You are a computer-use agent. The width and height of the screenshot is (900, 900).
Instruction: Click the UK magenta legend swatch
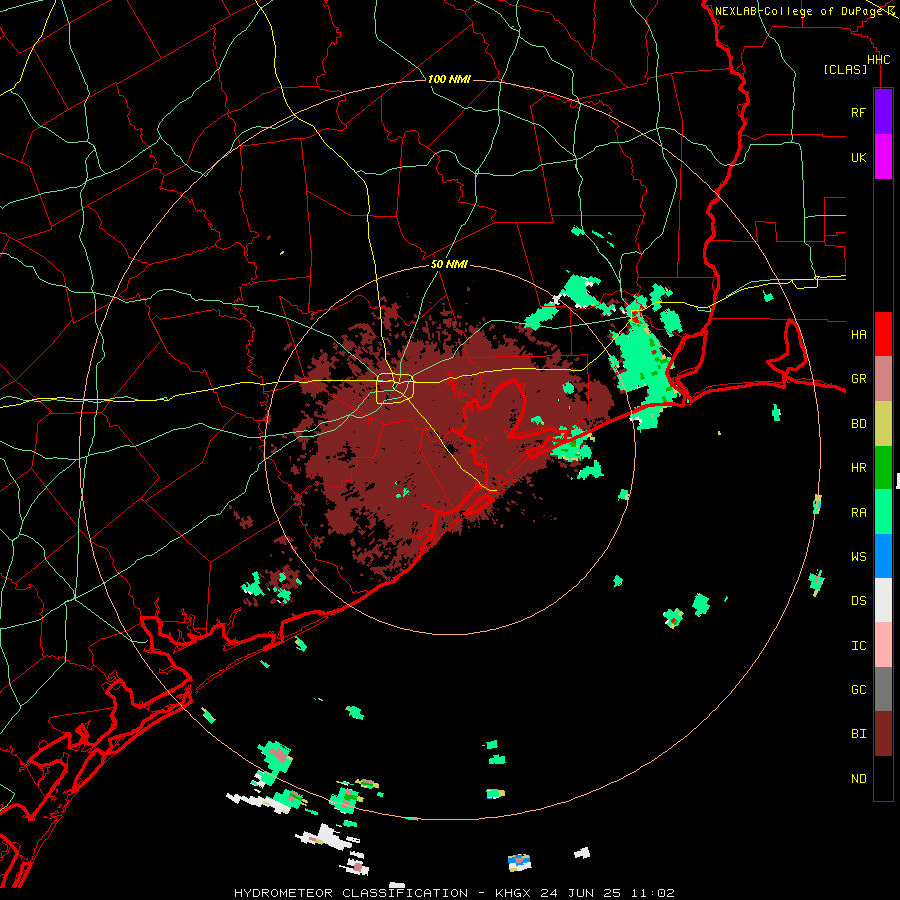883,157
